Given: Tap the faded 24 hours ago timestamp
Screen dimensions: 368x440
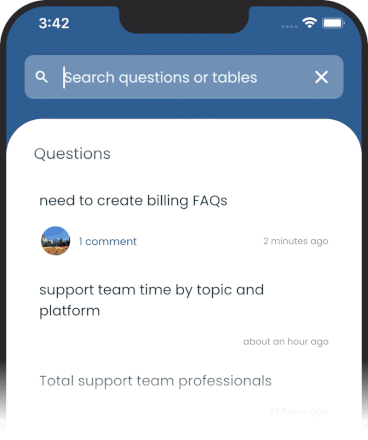Looking at the screenshot, I should (299, 412).
